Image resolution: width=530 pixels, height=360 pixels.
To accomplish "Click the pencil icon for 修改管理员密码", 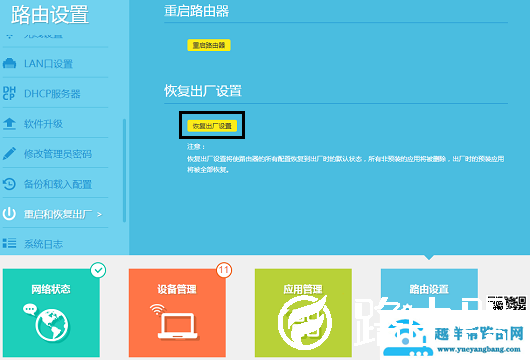I will (x=9, y=153).
